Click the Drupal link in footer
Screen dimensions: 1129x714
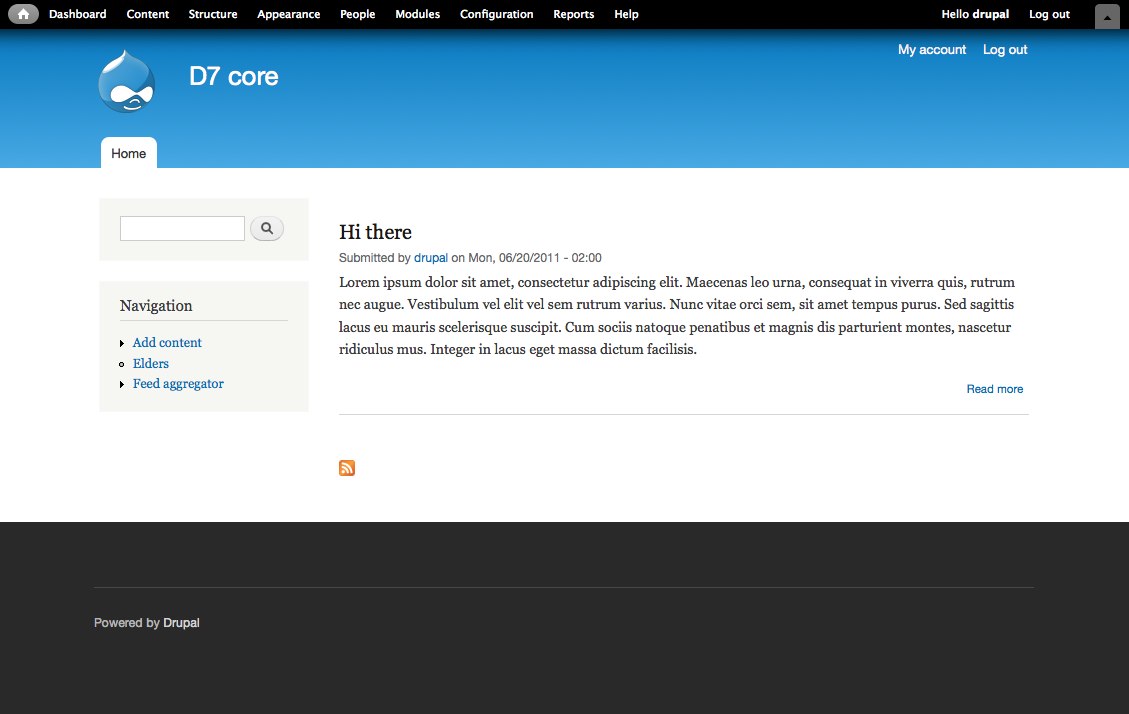point(181,623)
